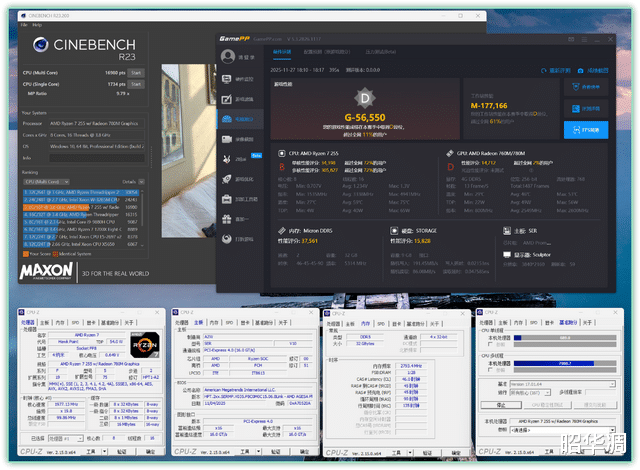Click the CPU chip icon beside AMD Ryzen 7 255
This screenshot has width=640, height=470.
282,153
